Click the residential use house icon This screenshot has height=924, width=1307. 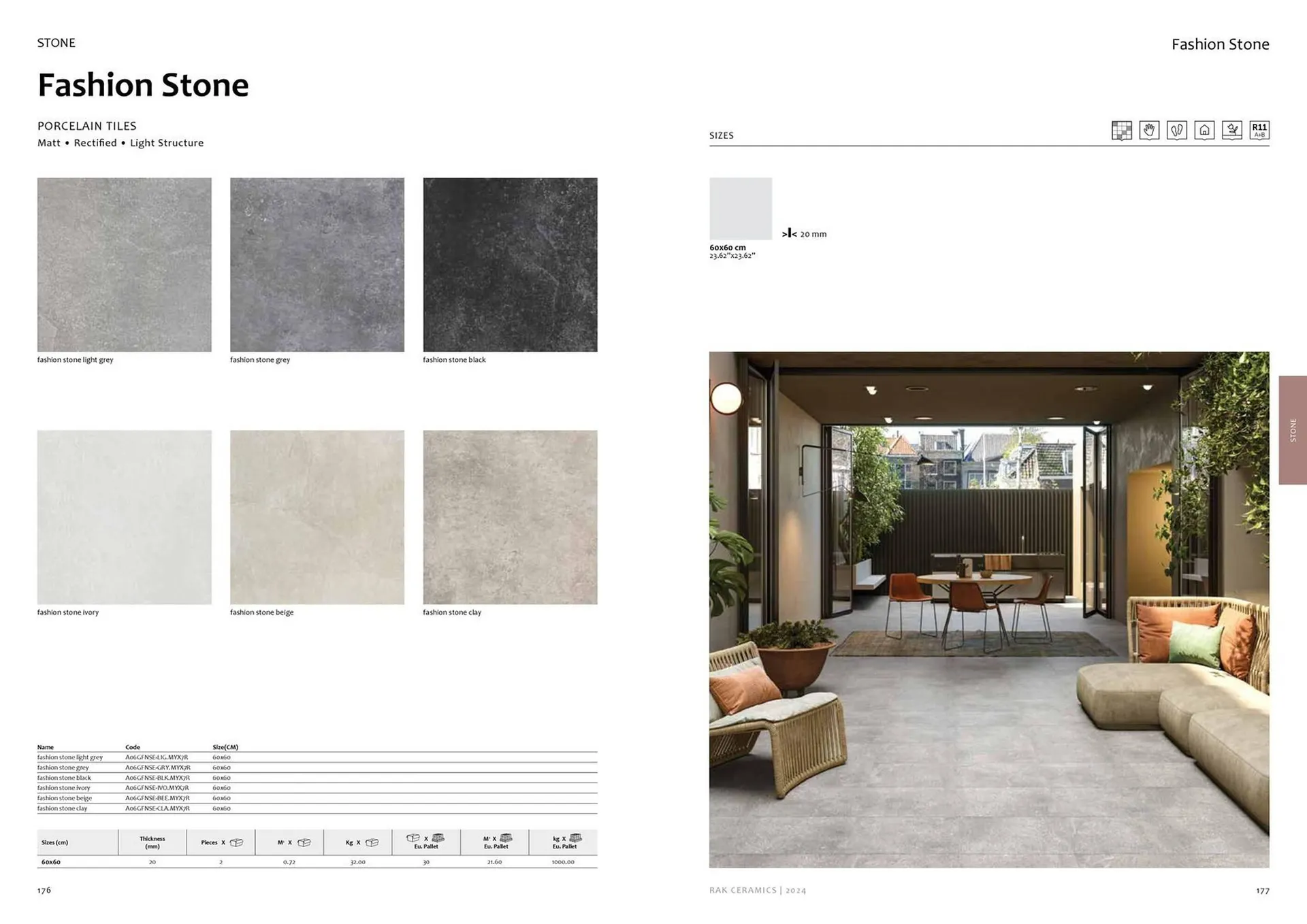[x=1204, y=130]
